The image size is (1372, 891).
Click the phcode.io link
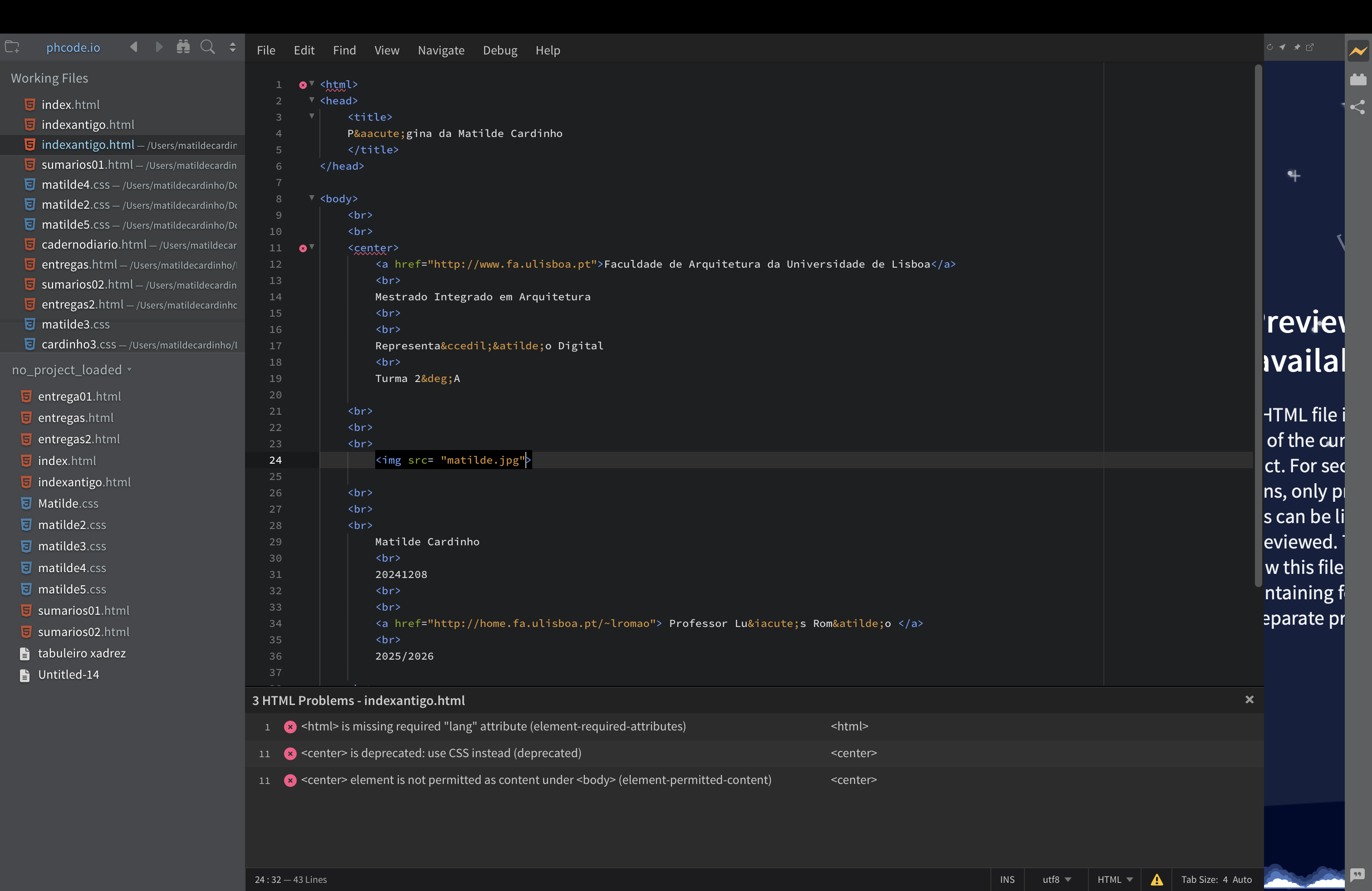pyautogui.click(x=73, y=47)
